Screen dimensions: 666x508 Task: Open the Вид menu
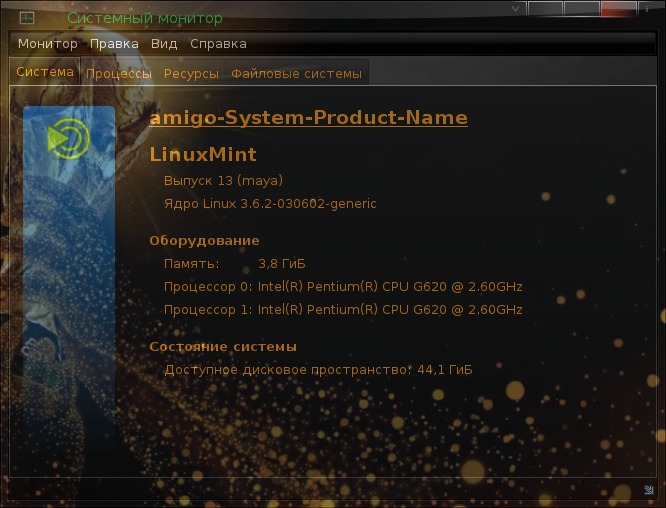(164, 44)
